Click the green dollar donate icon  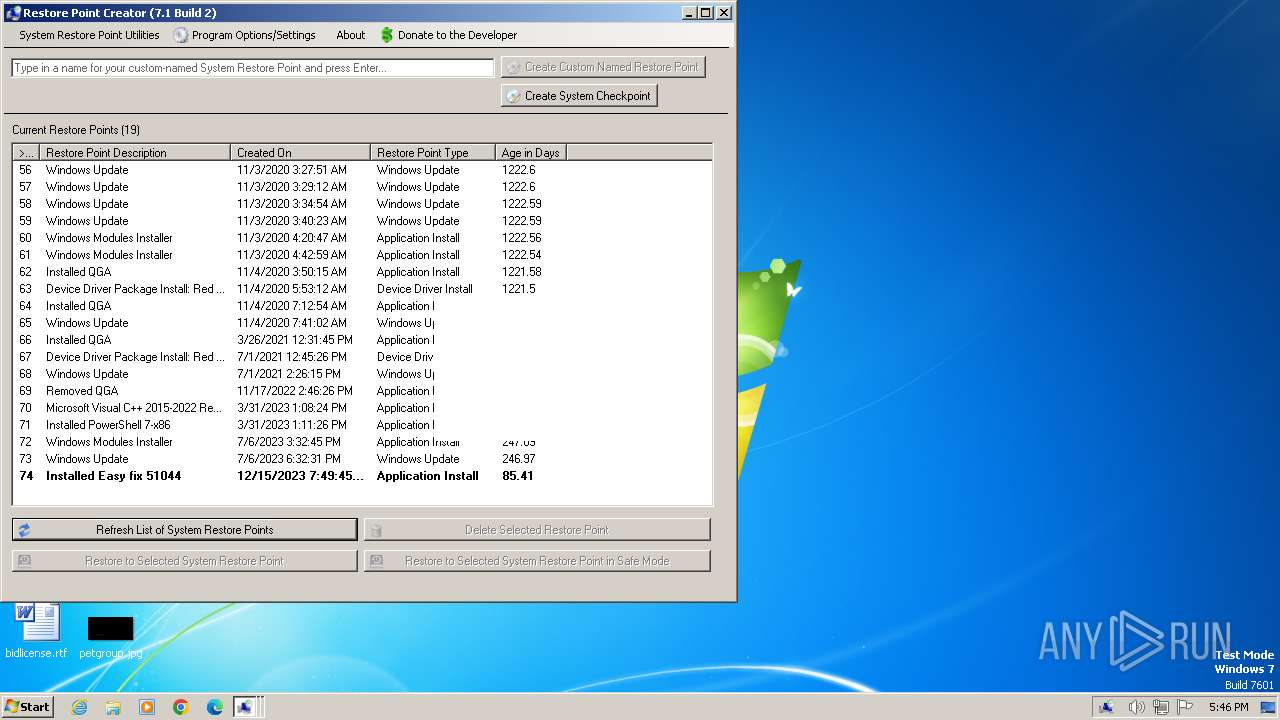(x=387, y=35)
